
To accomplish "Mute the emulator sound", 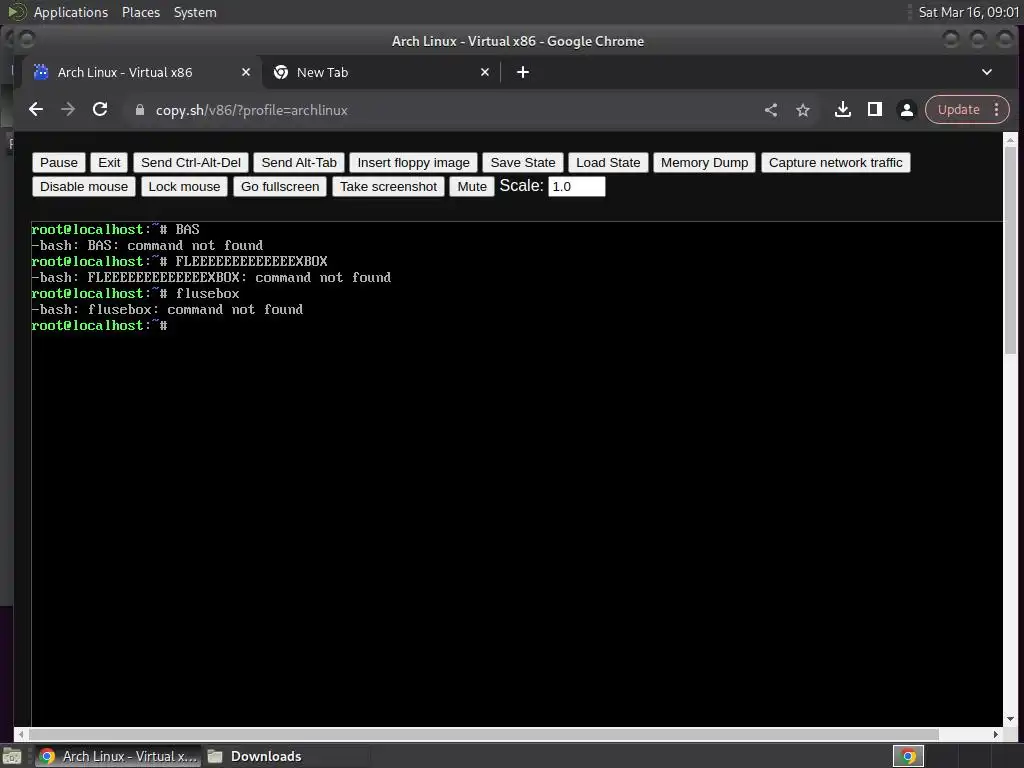I will (x=472, y=187).
